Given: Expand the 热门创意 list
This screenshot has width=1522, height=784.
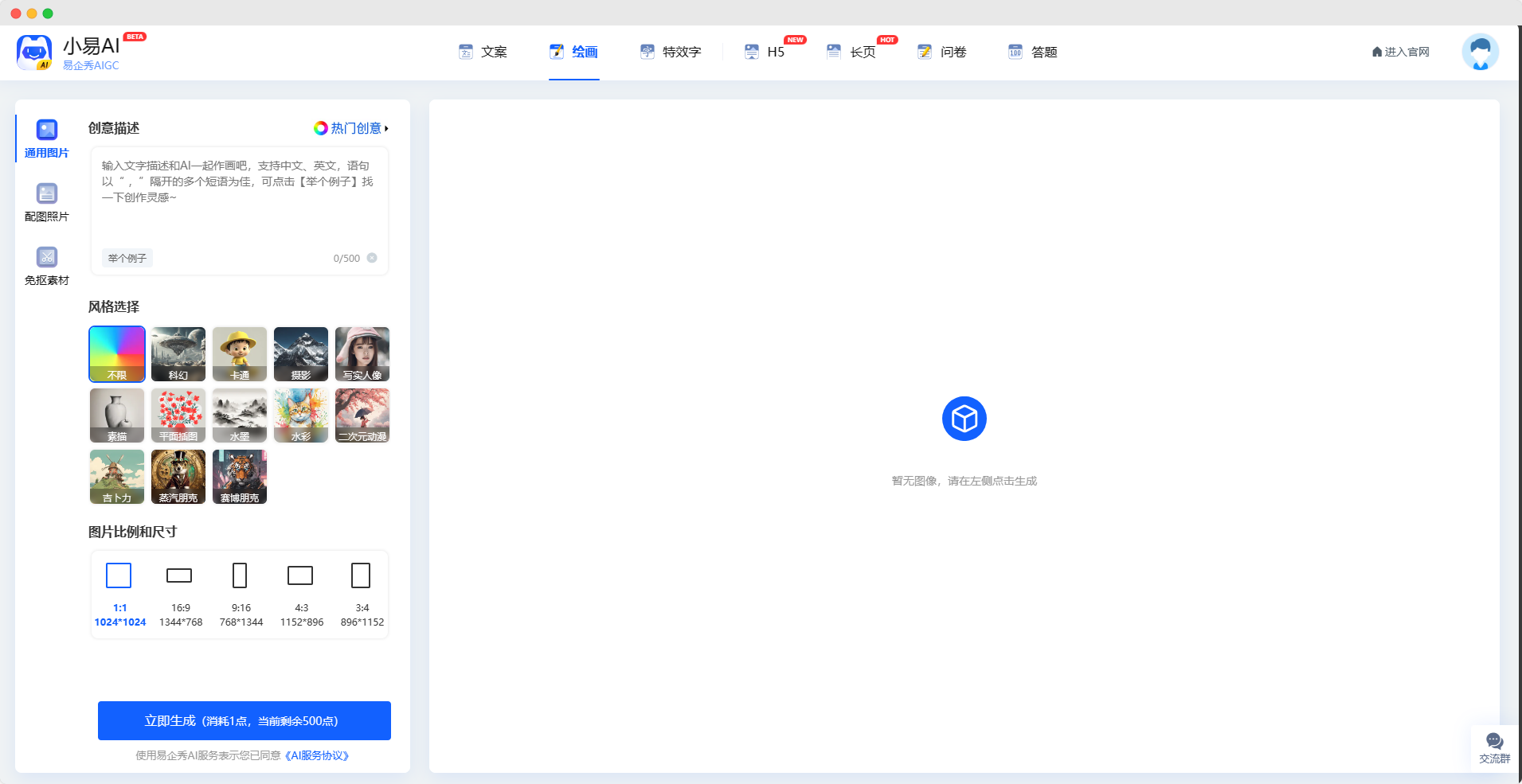Looking at the screenshot, I should click(x=351, y=128).
